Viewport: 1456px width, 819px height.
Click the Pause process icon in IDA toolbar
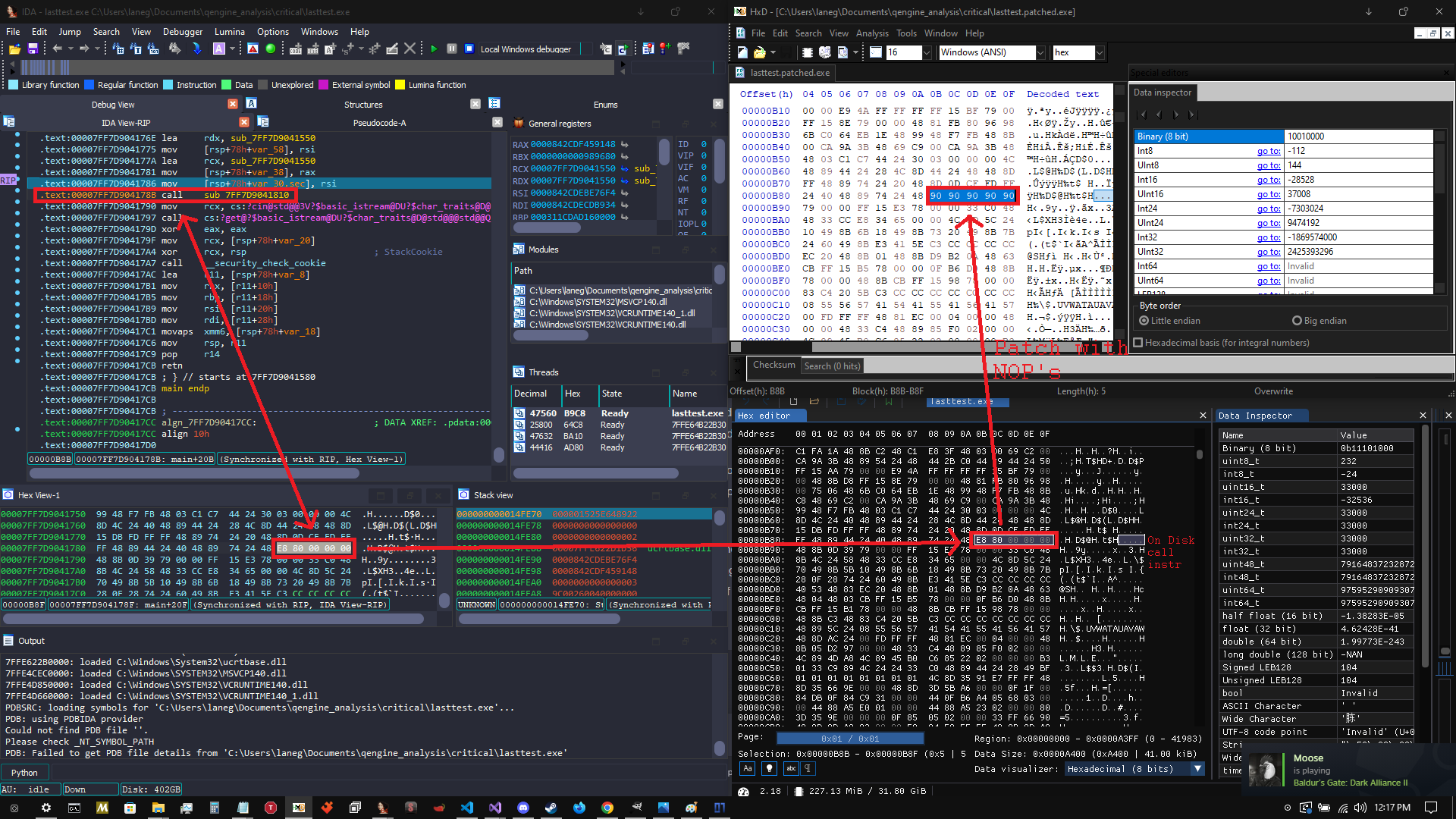pos(451,49)
